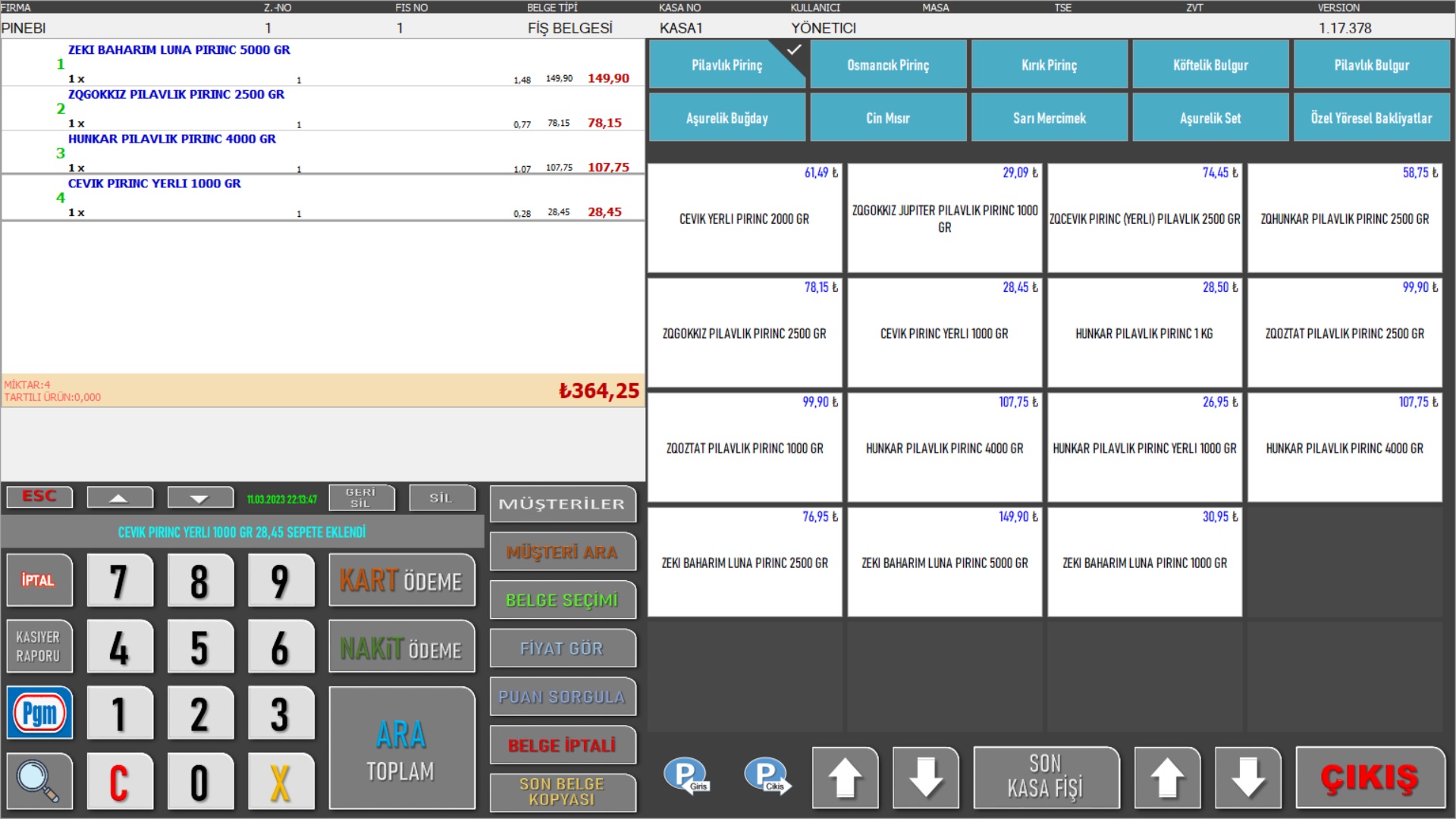The width and height of the screenshot is (1456, 819).
Task: Add ZQOZTAT PILAVLIK PIRINC 2500 GR tile
Action: 1345,333
